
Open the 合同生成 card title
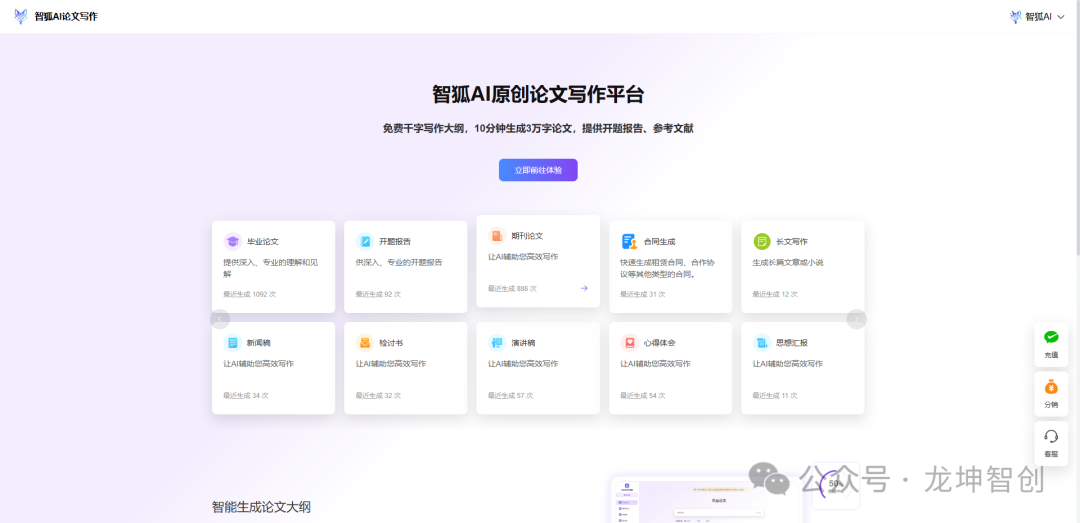[660, 242]
